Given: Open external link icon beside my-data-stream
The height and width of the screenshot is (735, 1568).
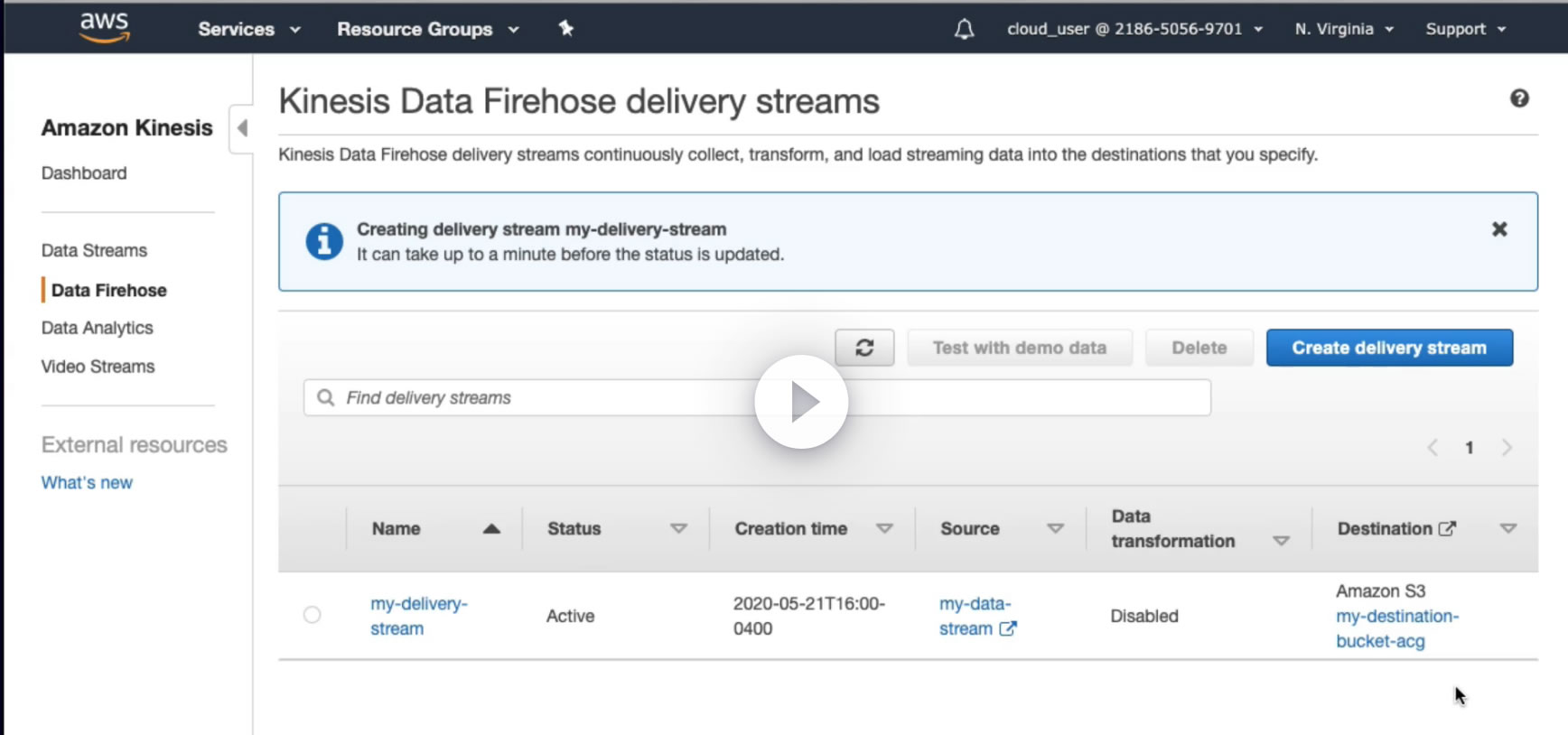Looking at the screenshot, I should tap(1008, 628).
